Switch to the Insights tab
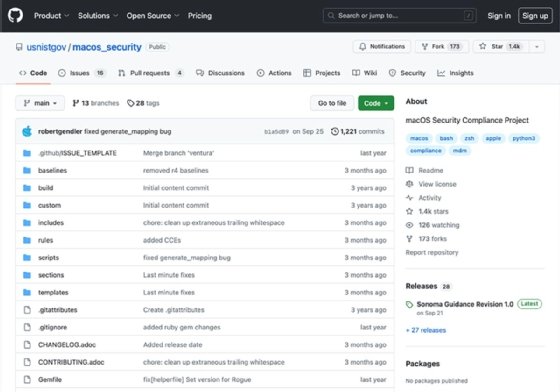The width and height of the screenshot is (560, 392). [455, 73]
